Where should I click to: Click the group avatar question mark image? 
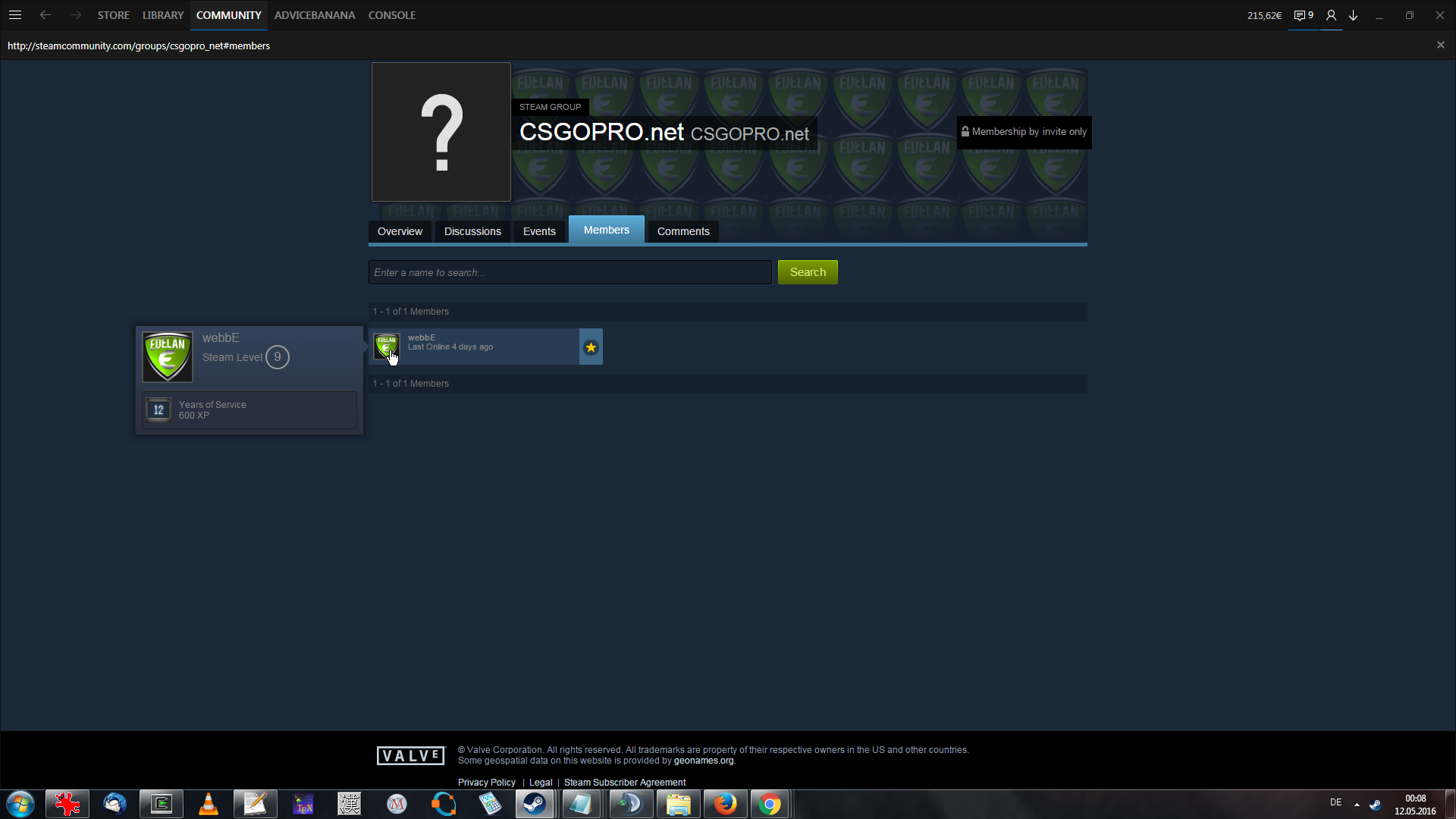(441, 132)
